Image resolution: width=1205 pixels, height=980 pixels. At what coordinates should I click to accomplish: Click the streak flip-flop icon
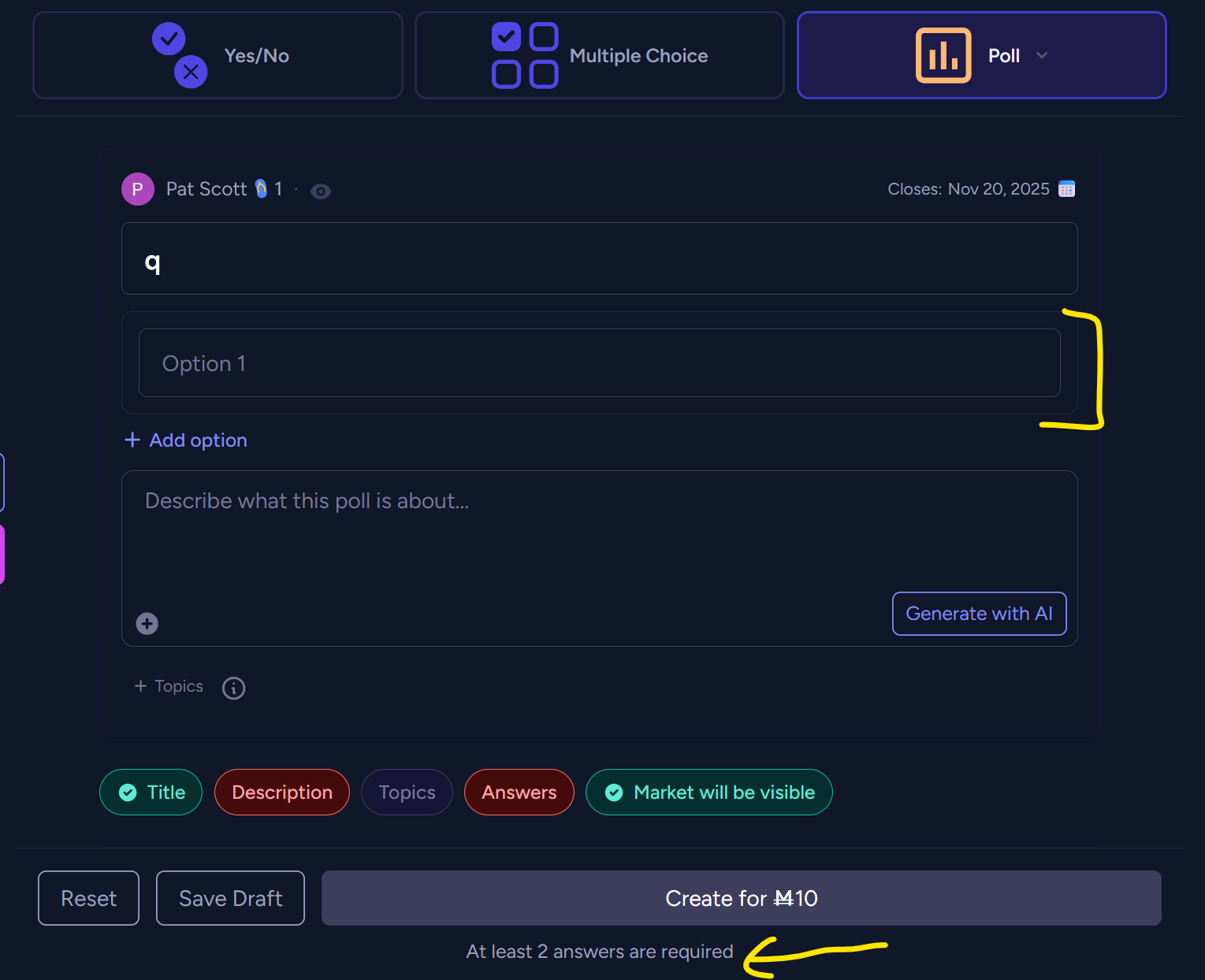pos(261,189)
